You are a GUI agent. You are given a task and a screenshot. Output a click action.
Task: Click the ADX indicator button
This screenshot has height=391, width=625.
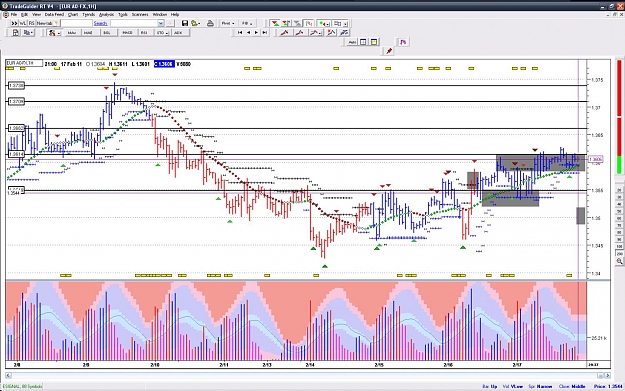point(178,33)
